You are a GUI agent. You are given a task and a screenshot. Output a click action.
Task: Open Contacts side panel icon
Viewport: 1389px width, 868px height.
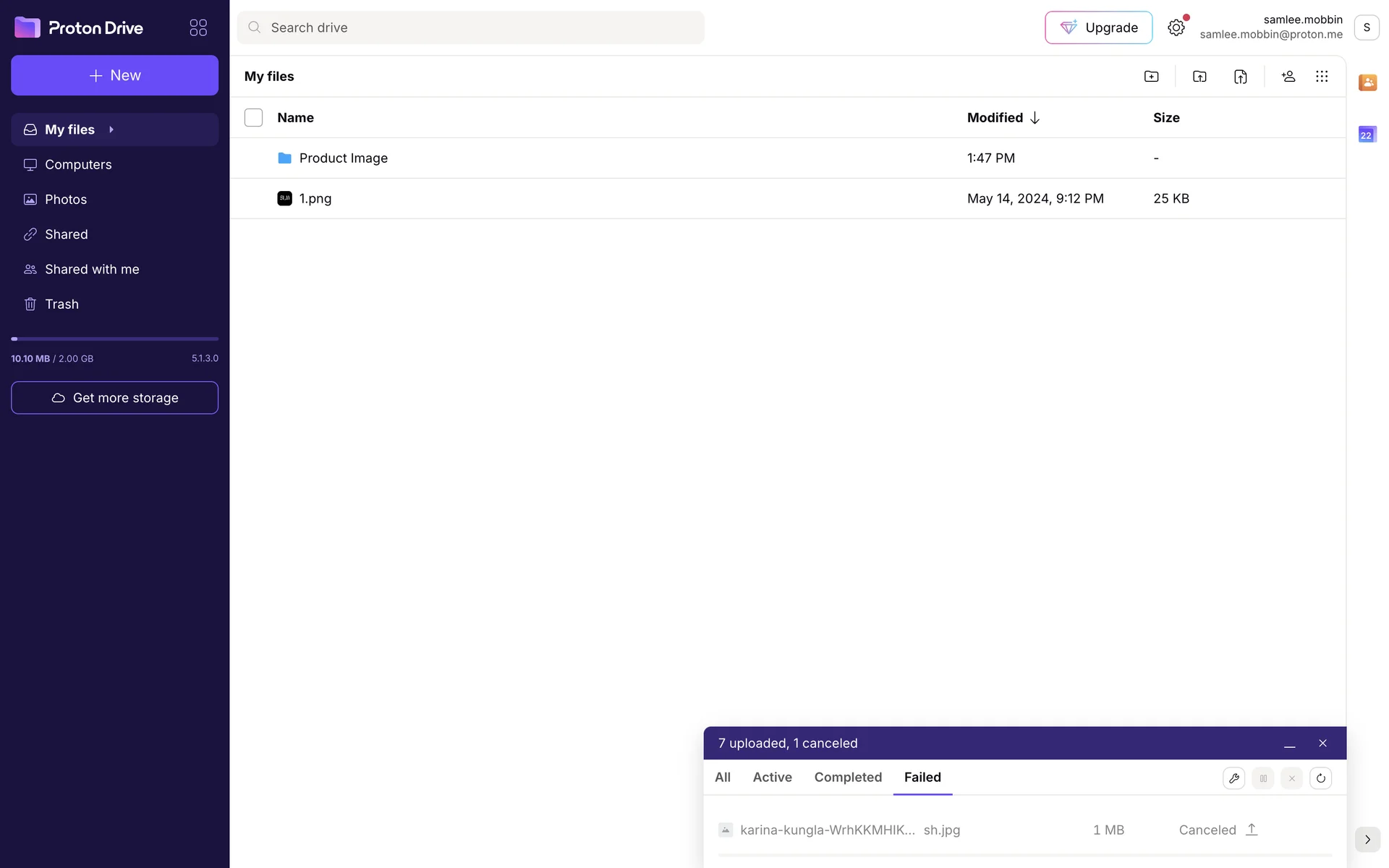click(x=1367, y=82)
